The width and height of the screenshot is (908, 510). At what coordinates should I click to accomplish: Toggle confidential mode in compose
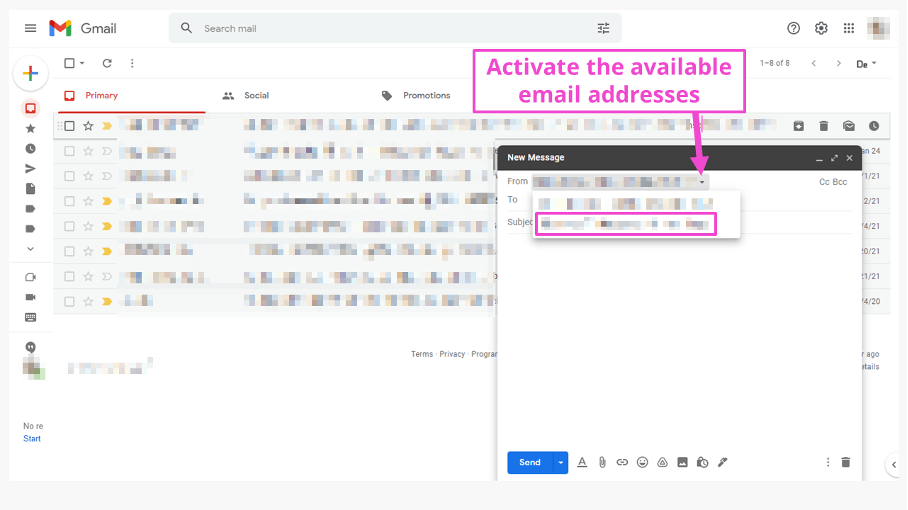[x=702, y=462]
